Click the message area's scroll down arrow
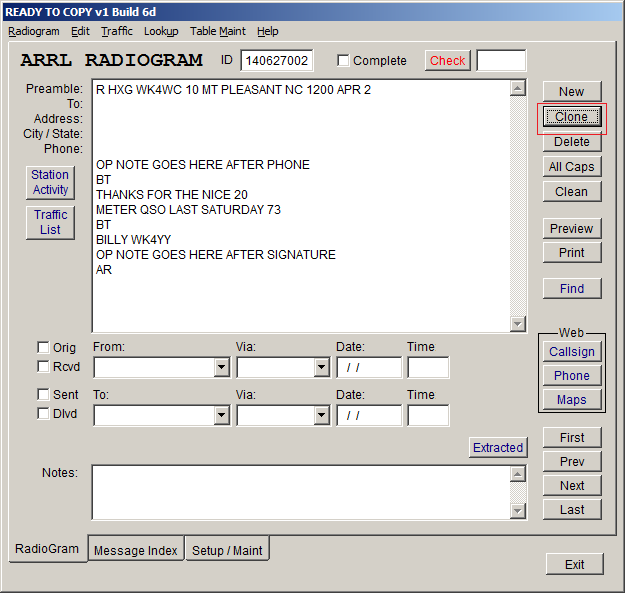625x593 pixels. [x=517, y=324]
